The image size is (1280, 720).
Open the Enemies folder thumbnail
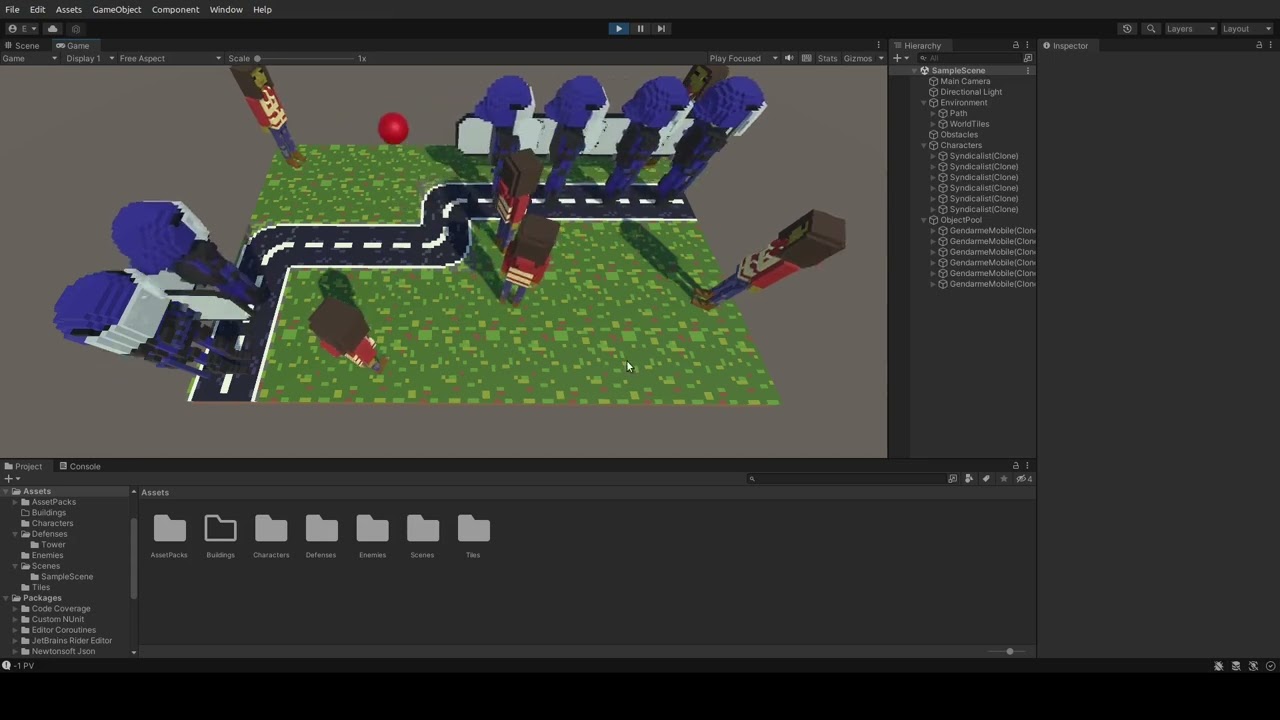[372, 529]
